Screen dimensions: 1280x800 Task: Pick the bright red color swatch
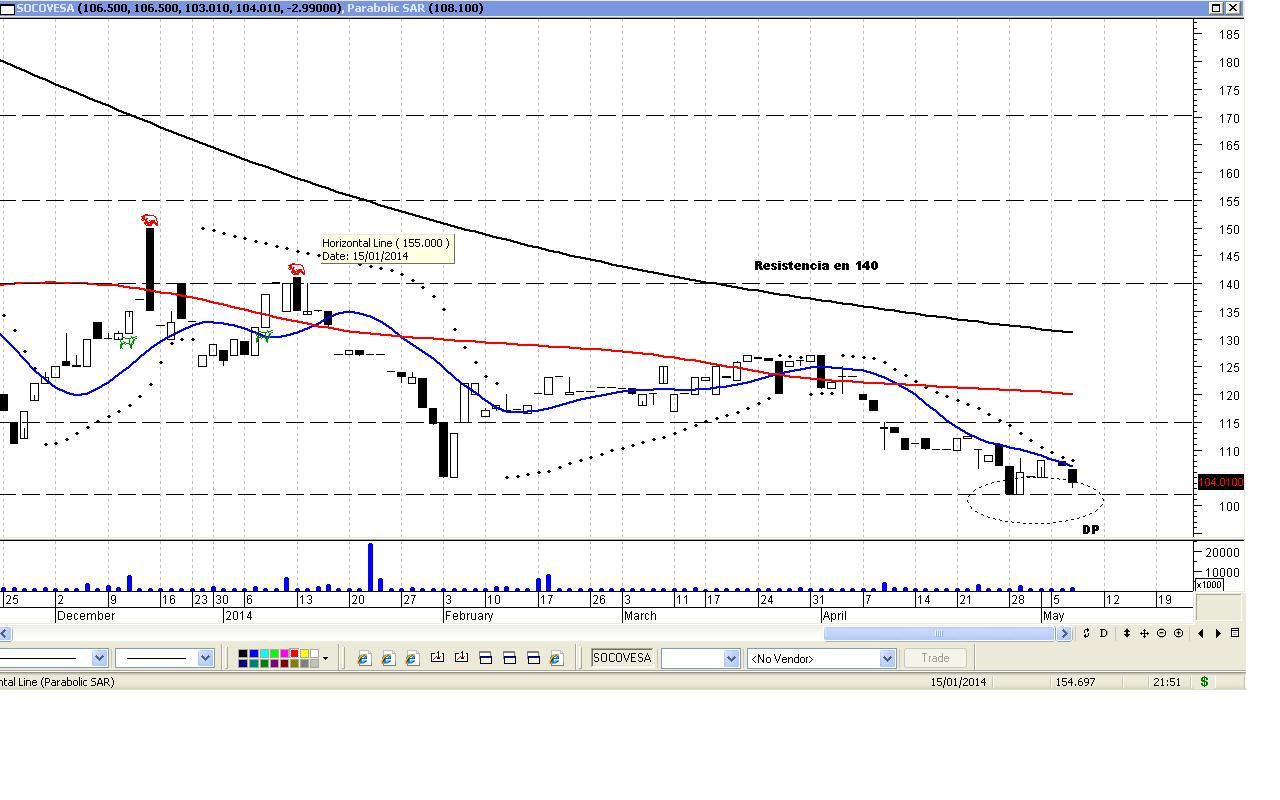(x=293, y=654)
